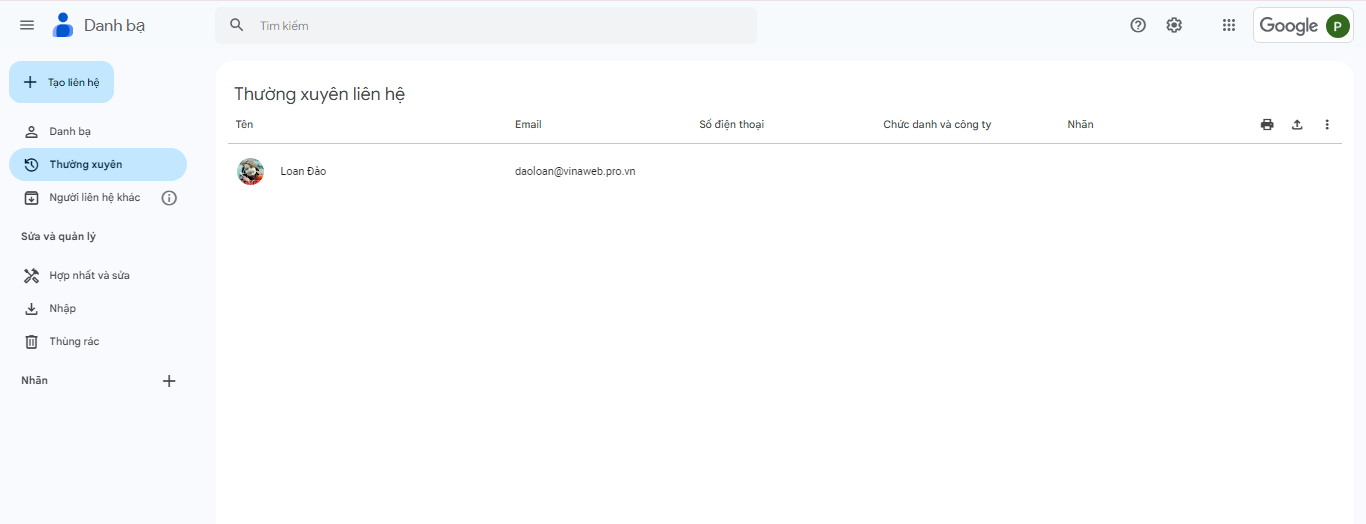This screenshot has width=1366, height=524.
Task: Click the Tạo liên hệ button
Action: pyautogui.click(x=61, y=82)
